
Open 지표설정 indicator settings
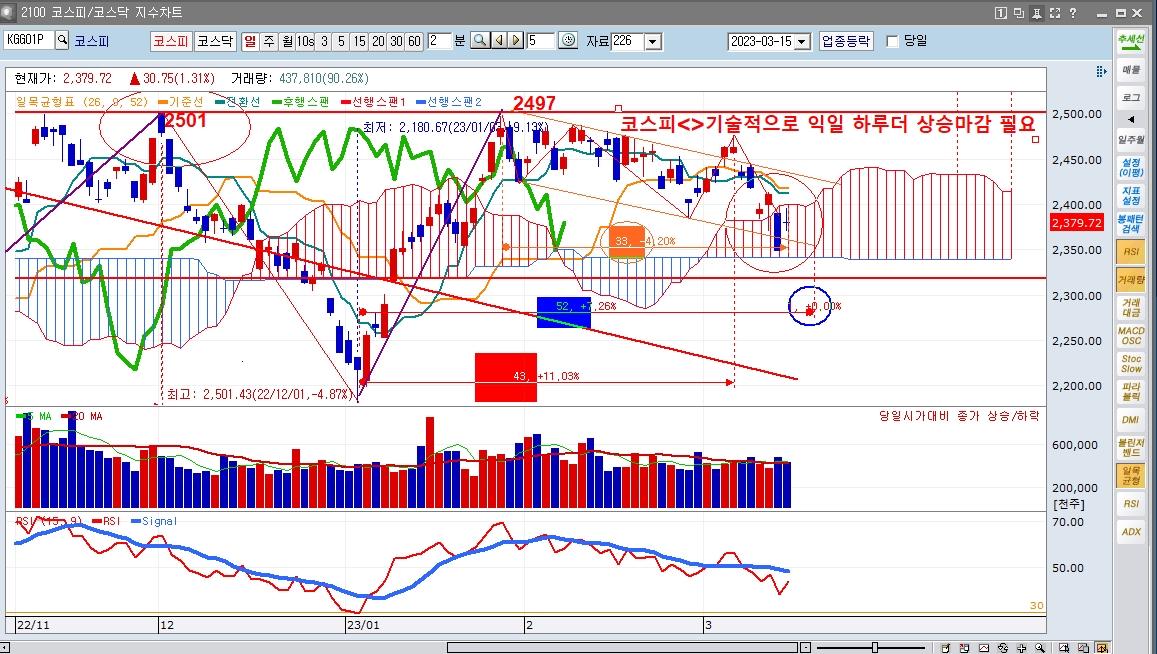1130,196
